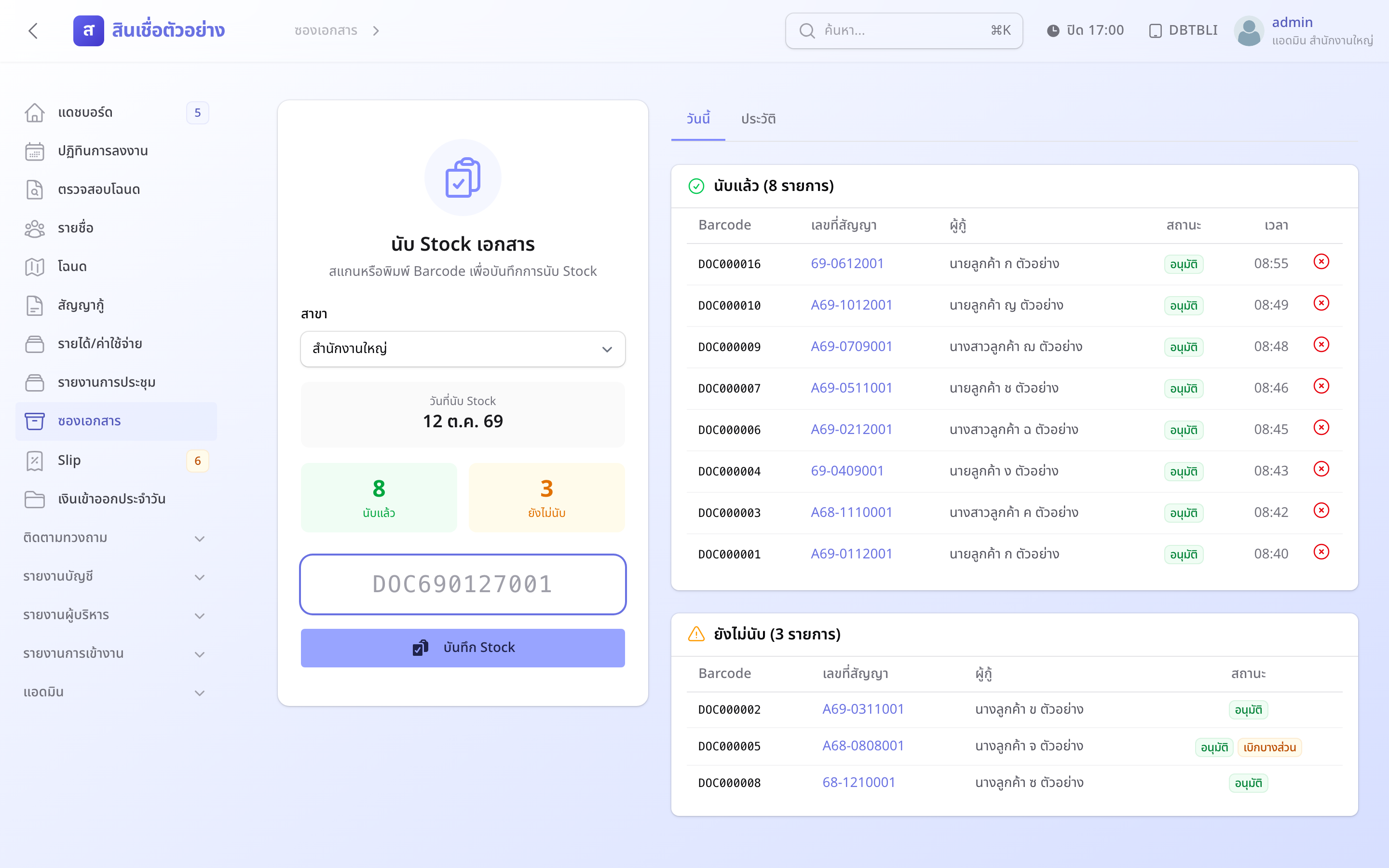Click the ค้นหา search box
Image resolution: width=1389 pixels, height=868 pixels.
[x=903, y=30]
